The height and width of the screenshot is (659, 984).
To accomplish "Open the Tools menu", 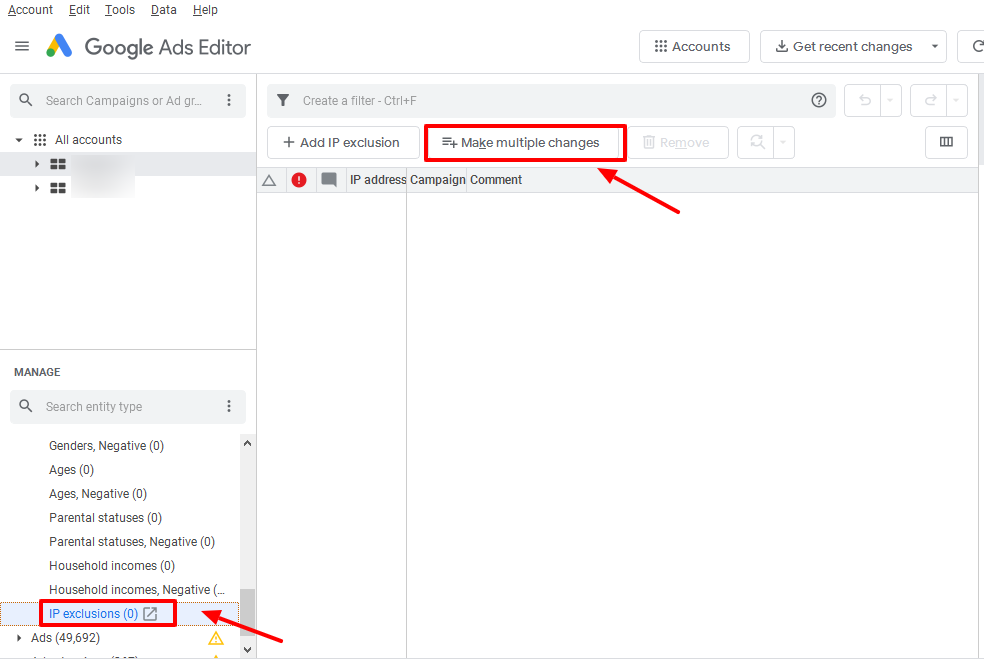I will coord(119,10).
